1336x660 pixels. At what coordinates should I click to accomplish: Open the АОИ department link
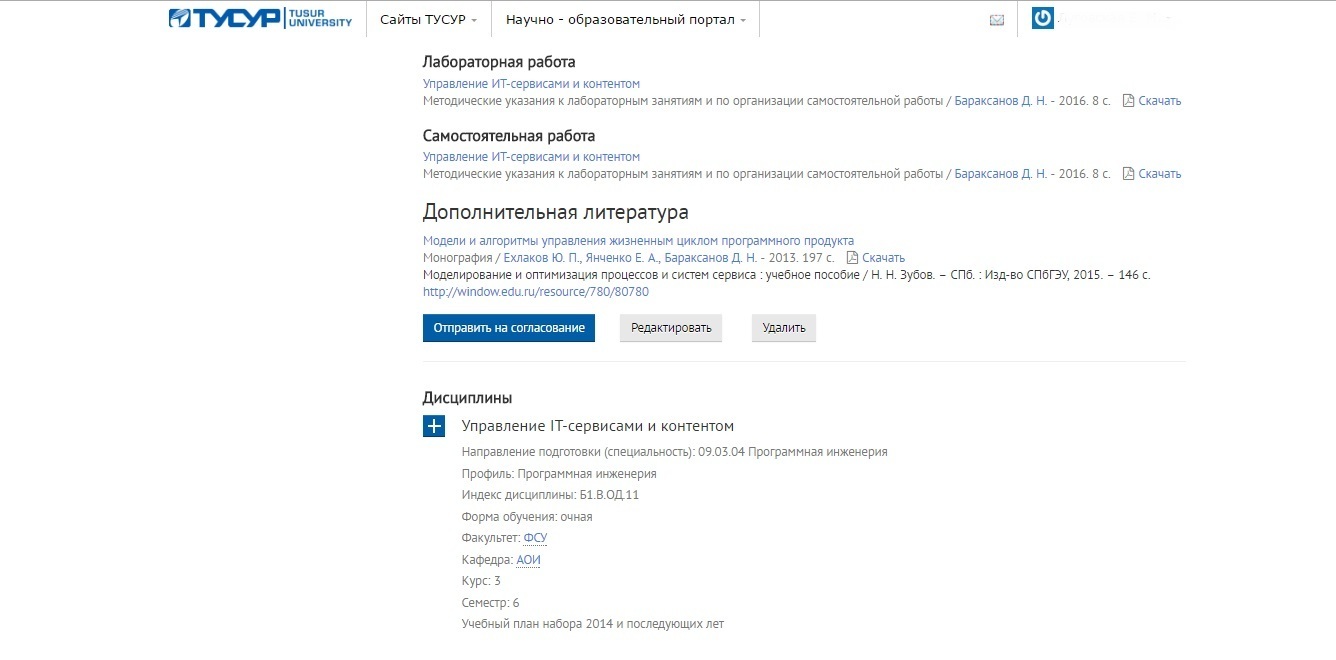tap(528, 560)
